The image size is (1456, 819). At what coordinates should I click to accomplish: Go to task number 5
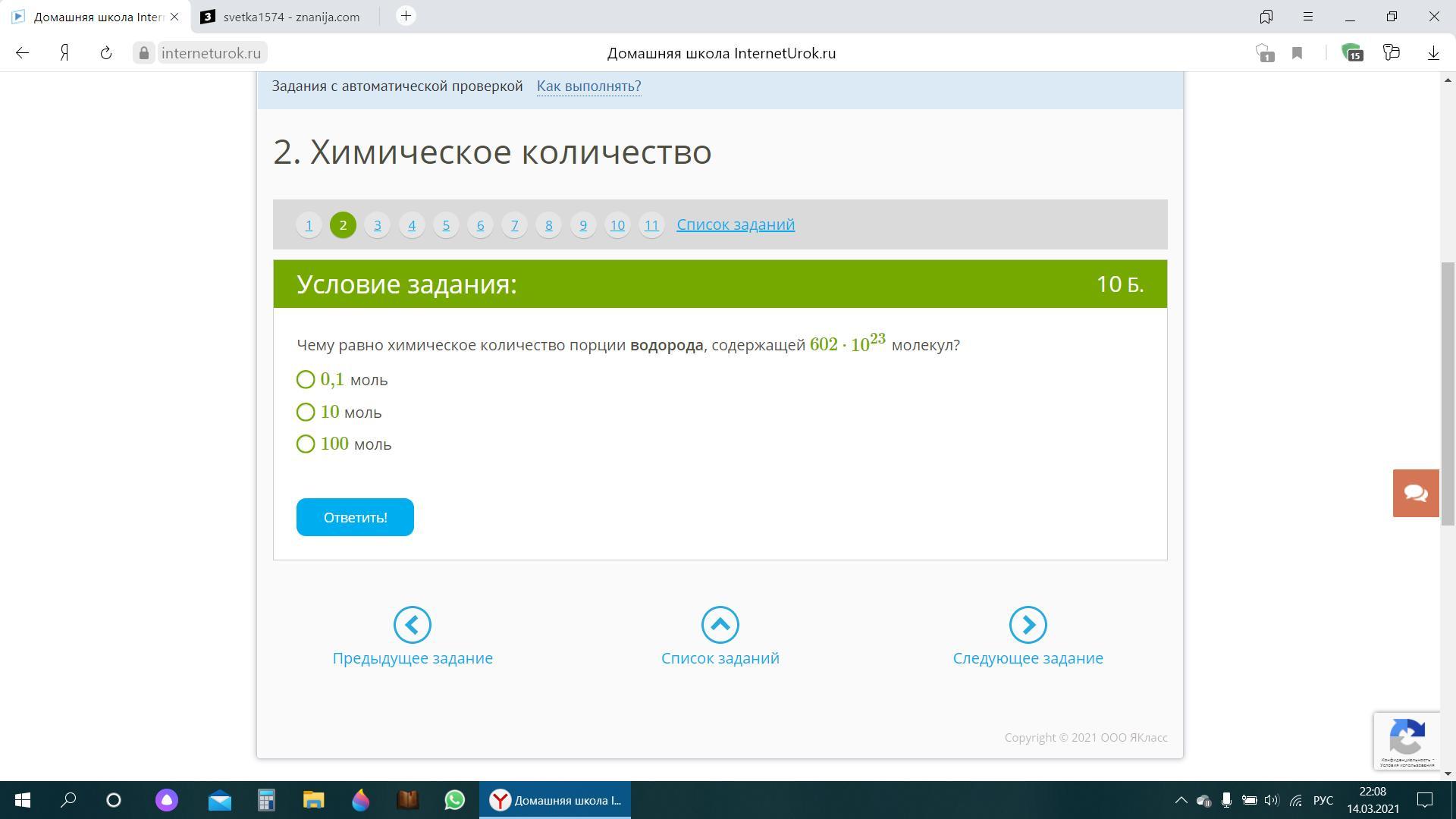coord(446,225)
